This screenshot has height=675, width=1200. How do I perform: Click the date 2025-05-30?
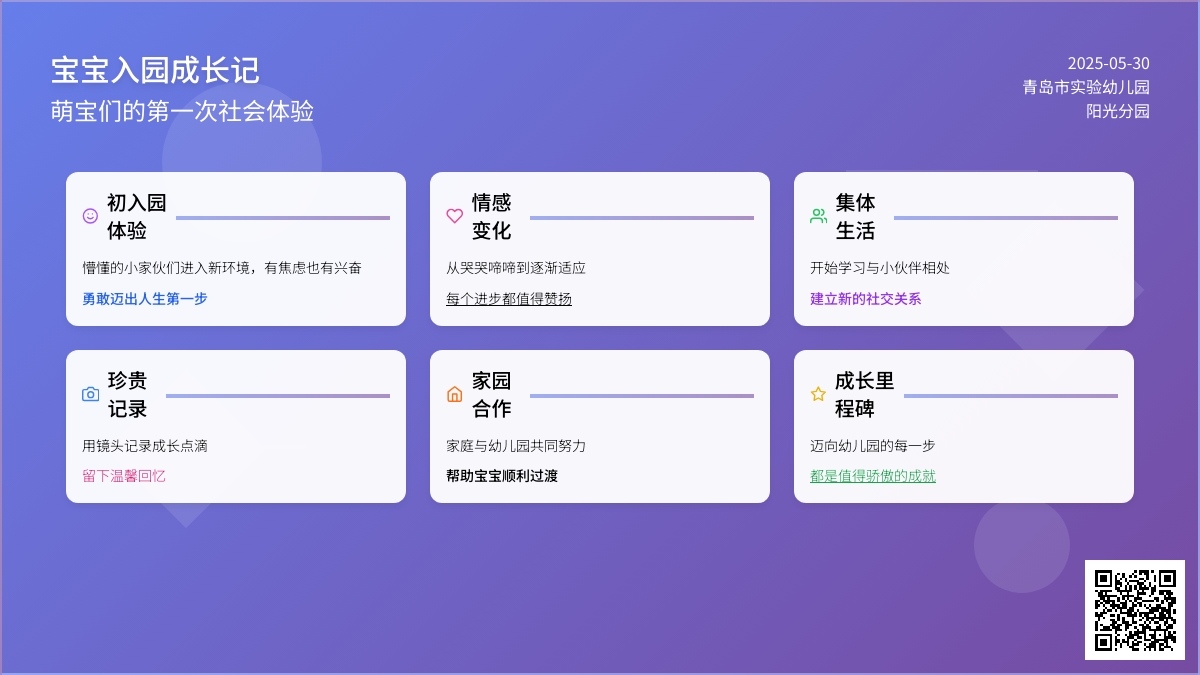(x=1108, y=63)
